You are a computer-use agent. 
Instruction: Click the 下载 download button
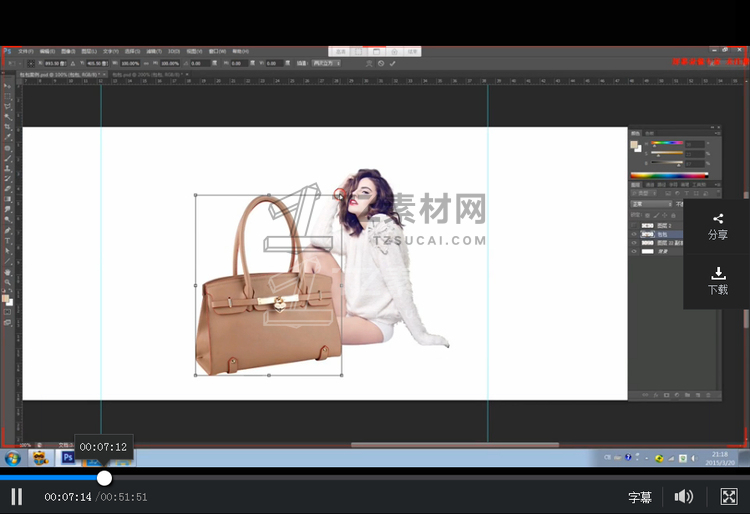coord(717,280)
